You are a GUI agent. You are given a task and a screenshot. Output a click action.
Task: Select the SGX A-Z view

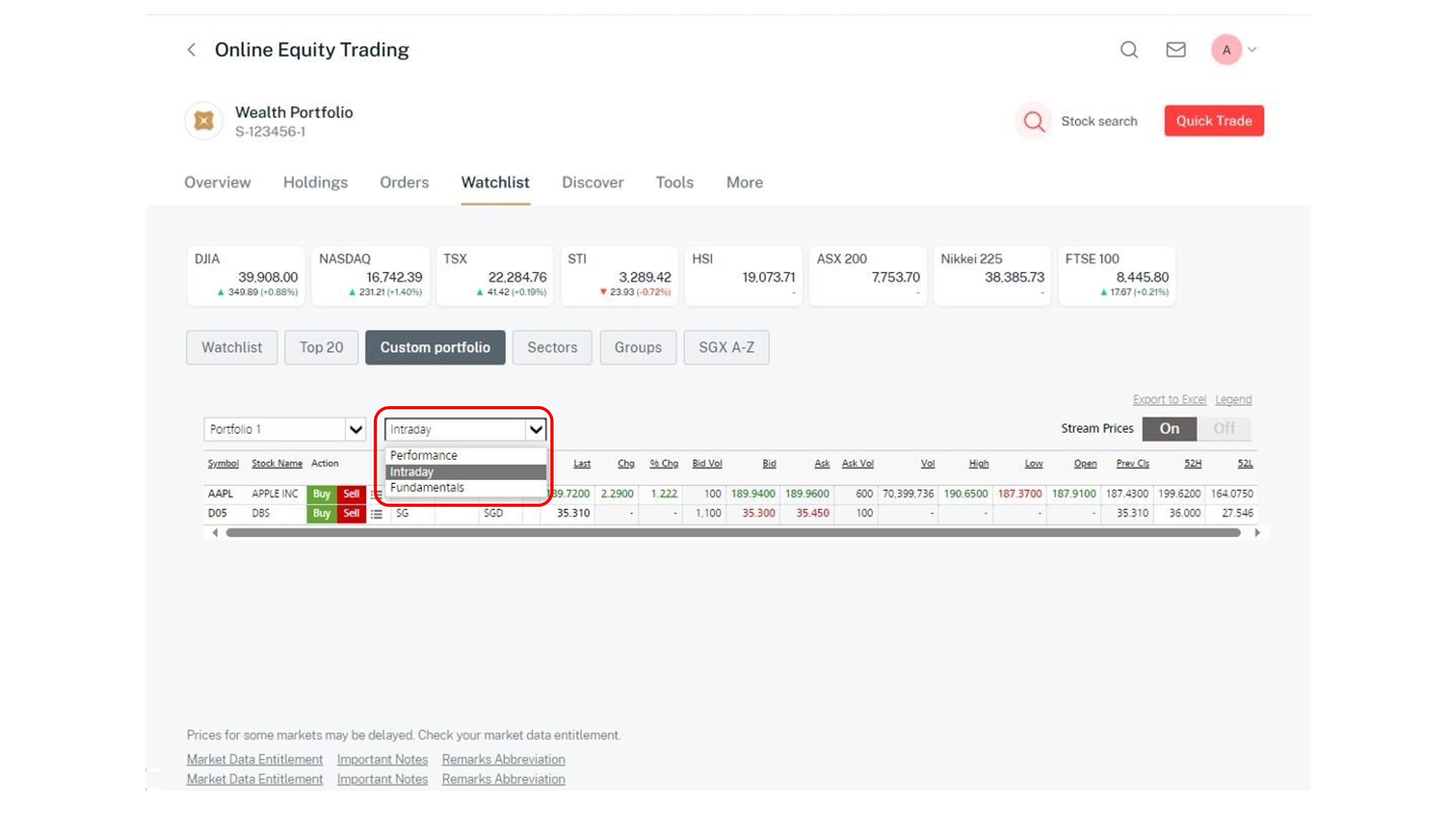point(726,347)
